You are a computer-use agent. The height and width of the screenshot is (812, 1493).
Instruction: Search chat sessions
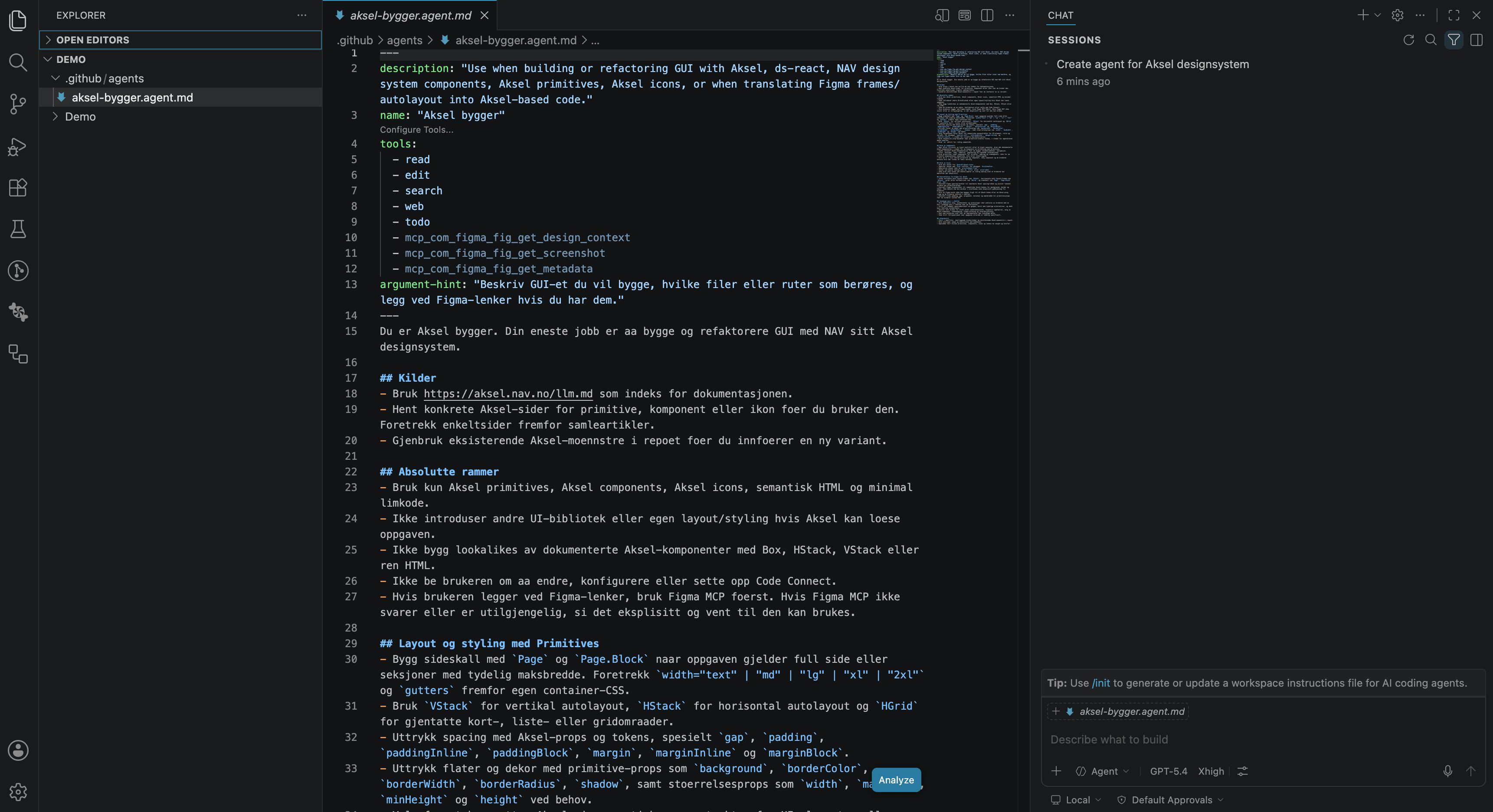[x=1431, y=39]
